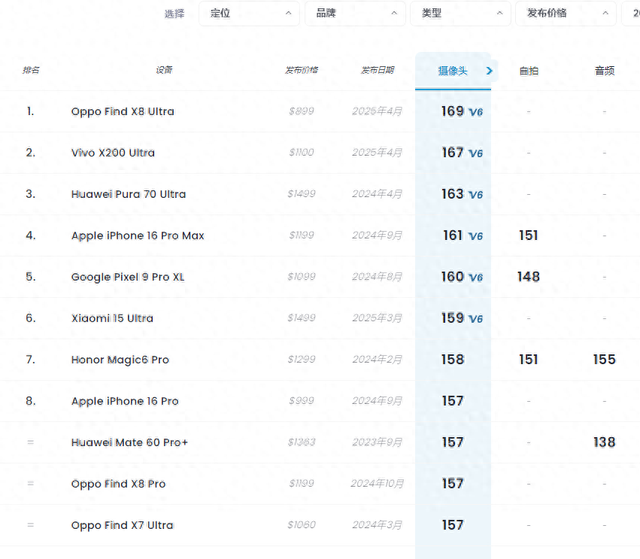This screenshot has height=559, width=640.
Task: Click camera score 157 for Oppo Find X7 Ultra
Action: click(453, 525)
